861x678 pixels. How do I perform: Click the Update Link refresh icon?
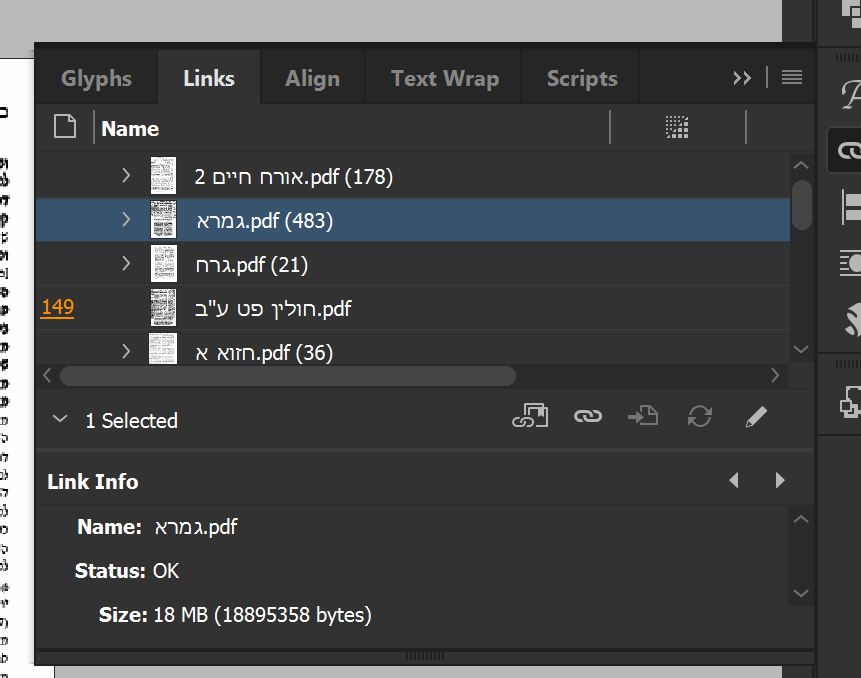[x=700, y=416]
